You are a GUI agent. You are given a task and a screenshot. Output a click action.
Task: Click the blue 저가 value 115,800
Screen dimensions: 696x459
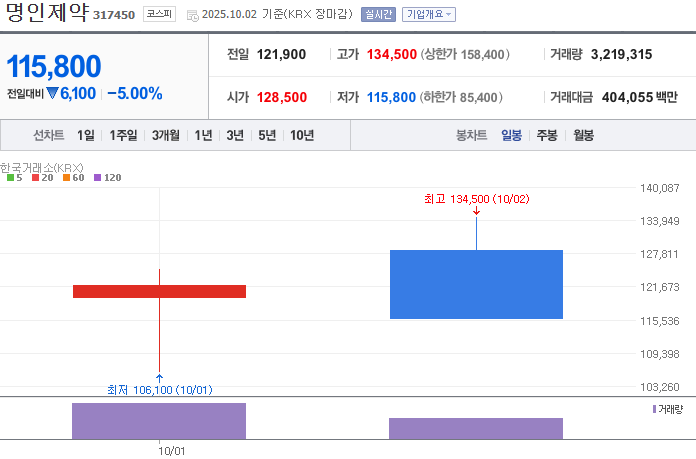391,97
